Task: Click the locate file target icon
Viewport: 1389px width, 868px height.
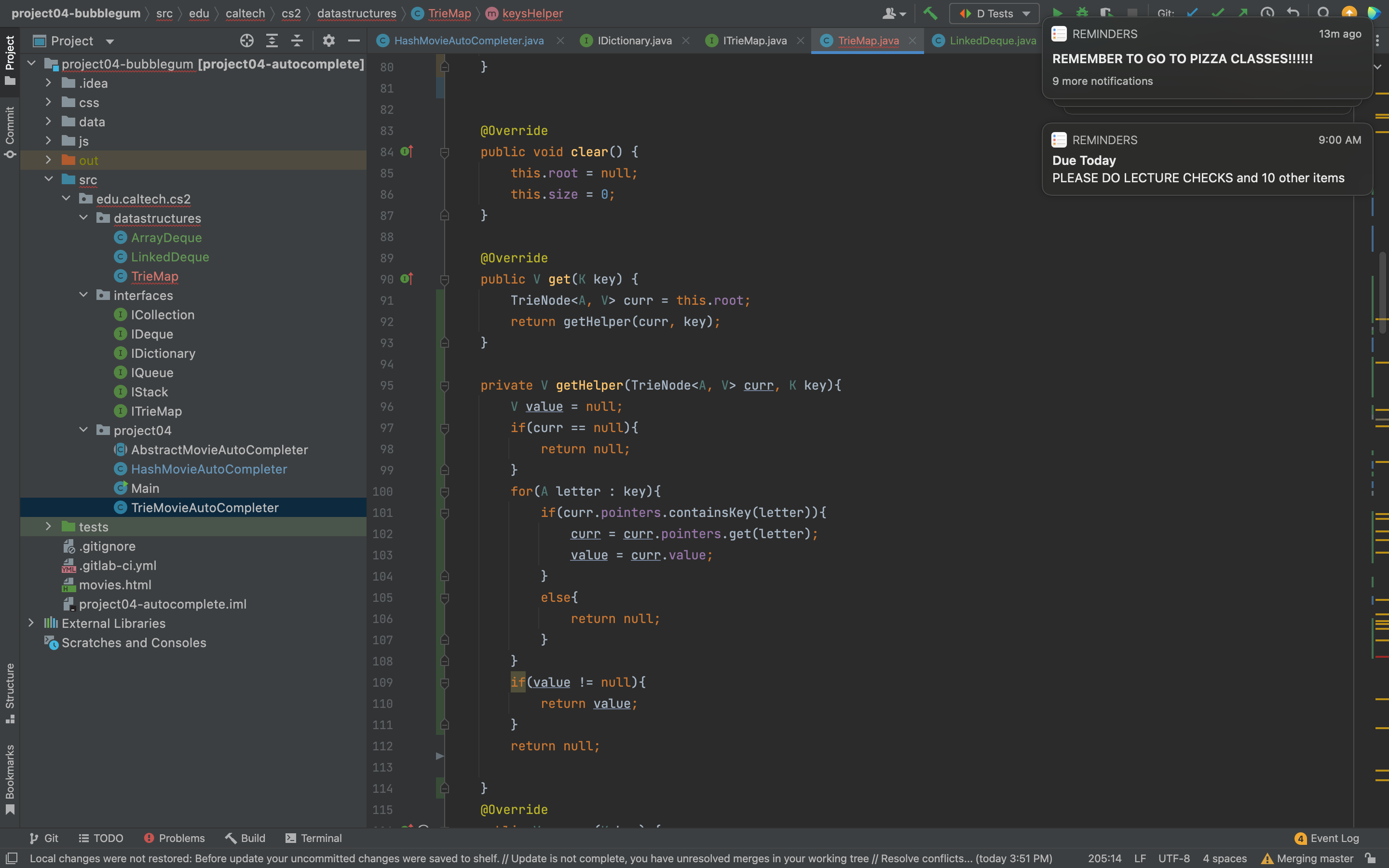Action: (x=247, y=41)
